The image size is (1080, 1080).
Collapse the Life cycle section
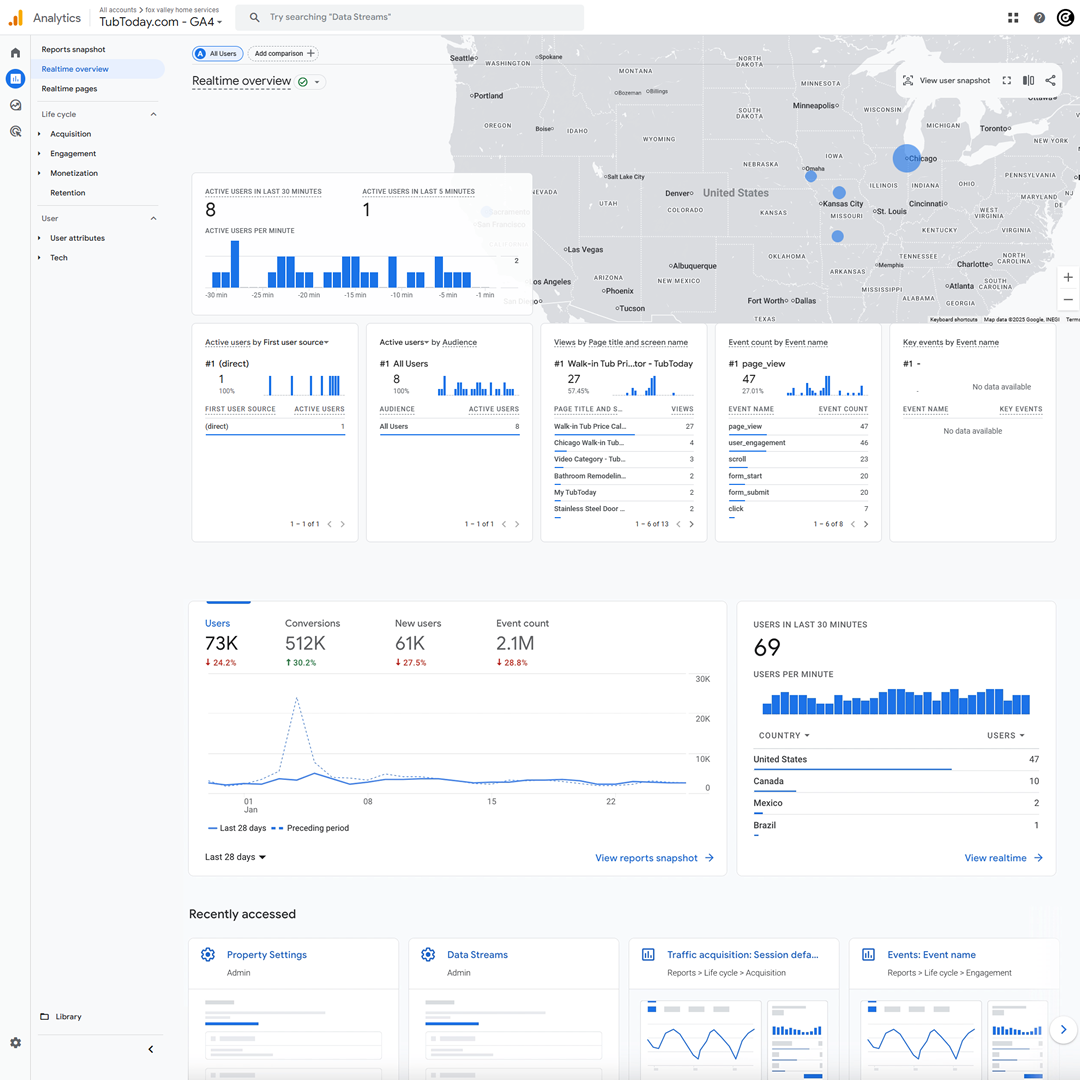point(153,114)
